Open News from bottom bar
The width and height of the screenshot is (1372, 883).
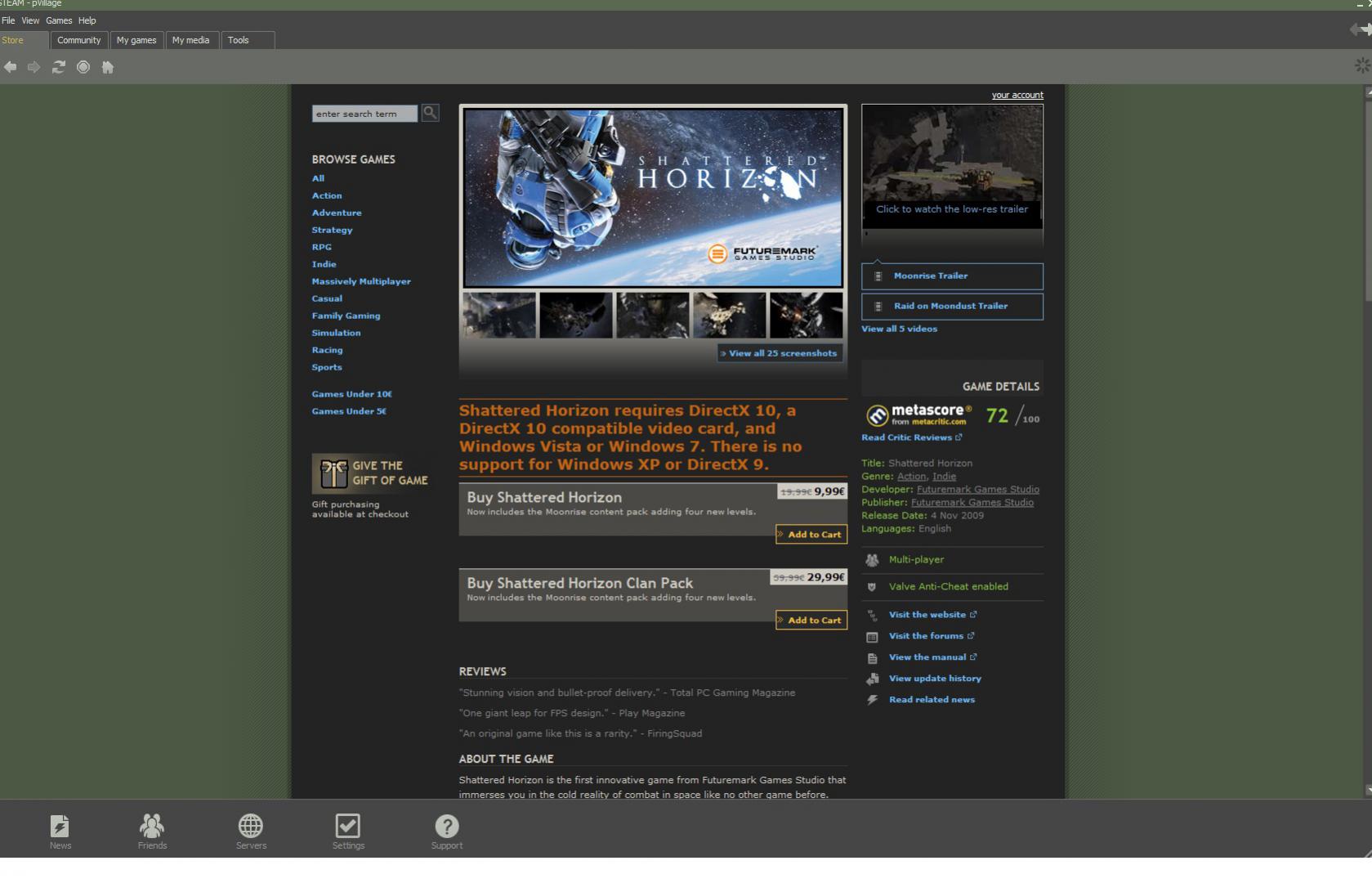60,831
